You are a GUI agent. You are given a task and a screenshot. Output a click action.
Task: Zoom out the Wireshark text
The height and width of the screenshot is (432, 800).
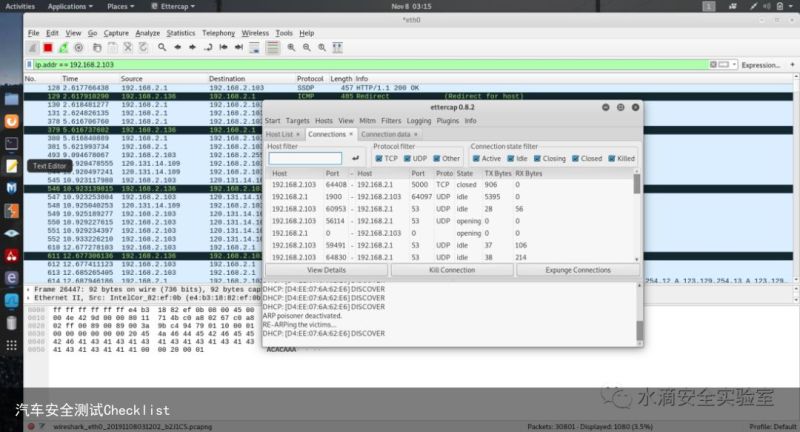click(x=307, y=48)
